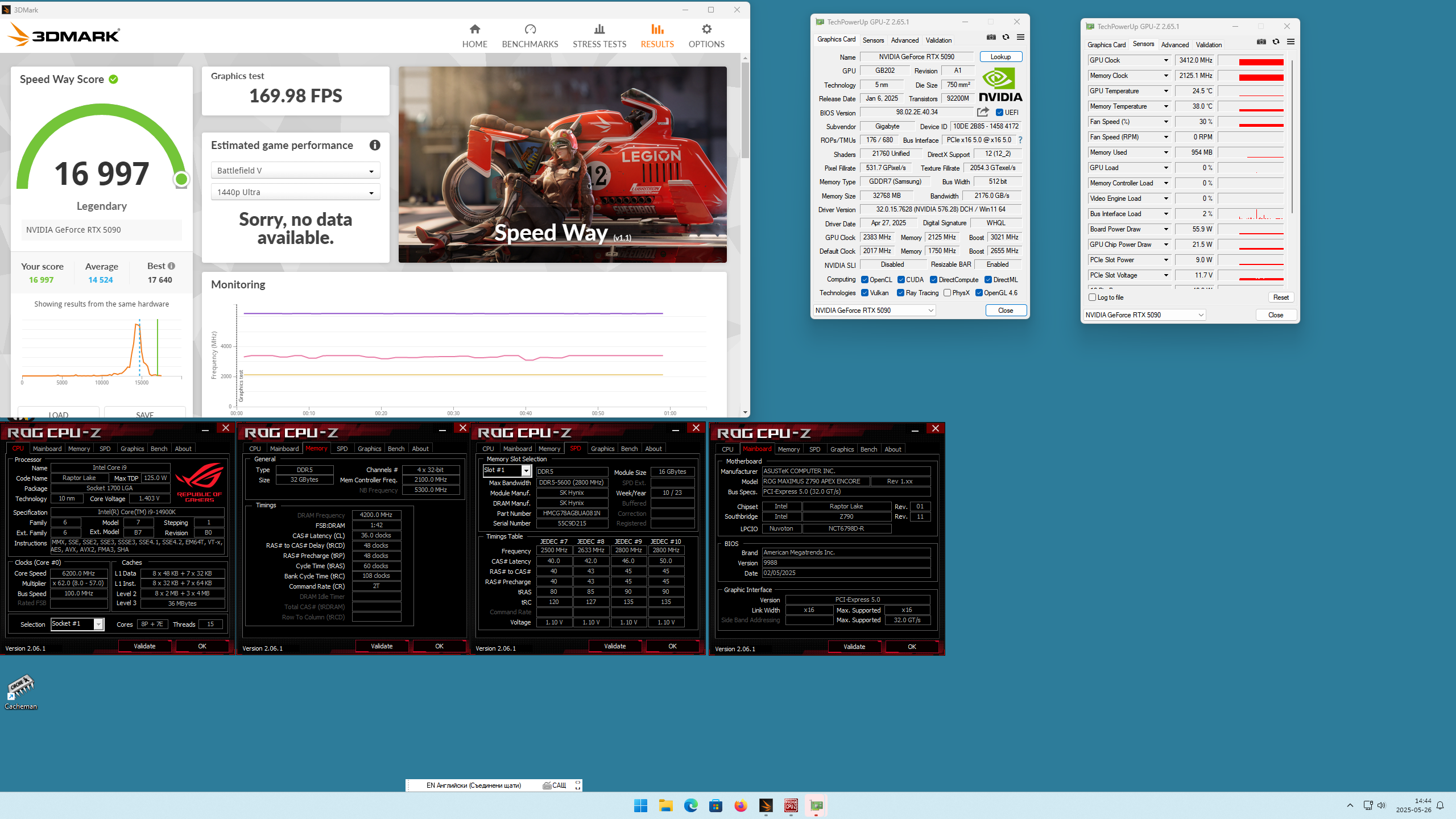Open the 1440p Ultra preset dropdown
1456x819 pixels.
295,192
